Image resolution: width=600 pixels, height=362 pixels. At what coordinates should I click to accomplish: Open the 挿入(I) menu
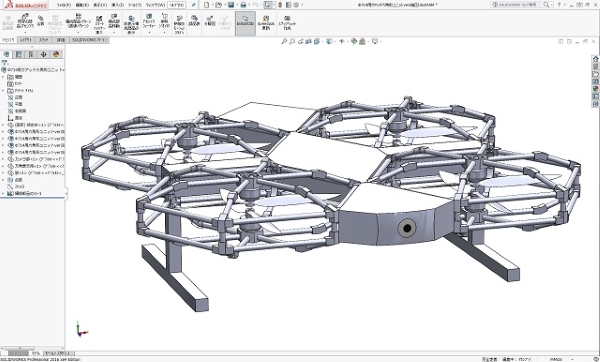tap(117, 5)
